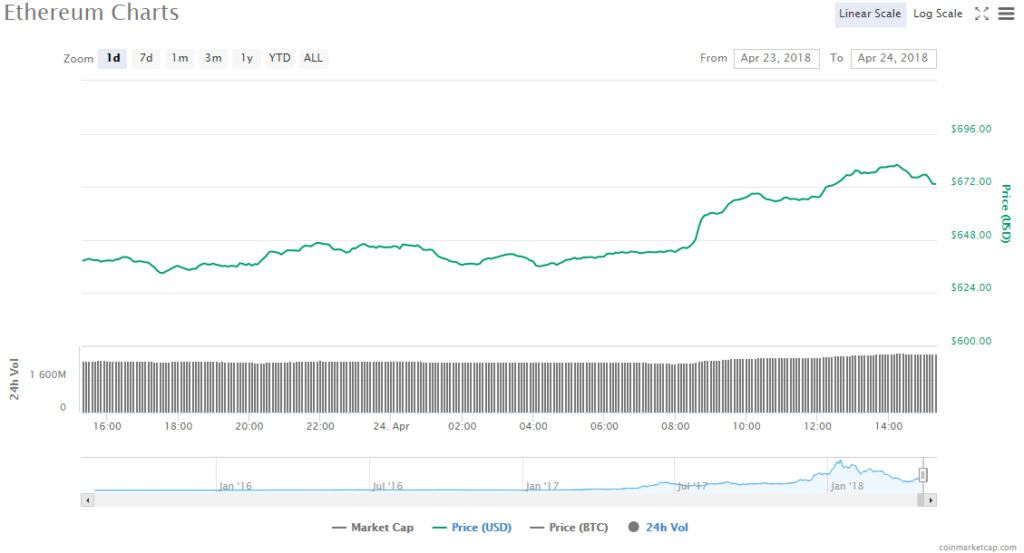Click the fullscreen expand icon
This screenshot has width=1024, height=553.
point(981,14)
